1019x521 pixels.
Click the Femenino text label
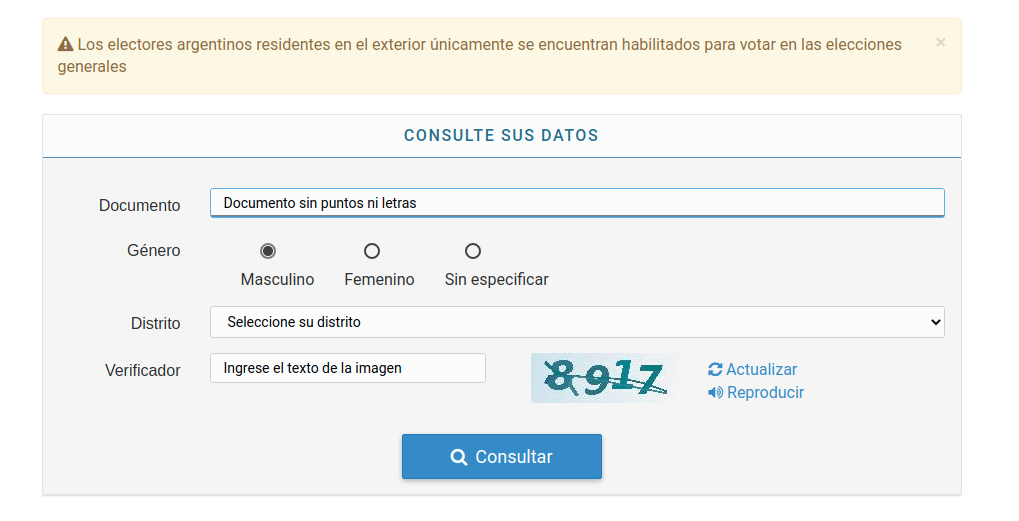pyautogui.click(x=379, y=280)
